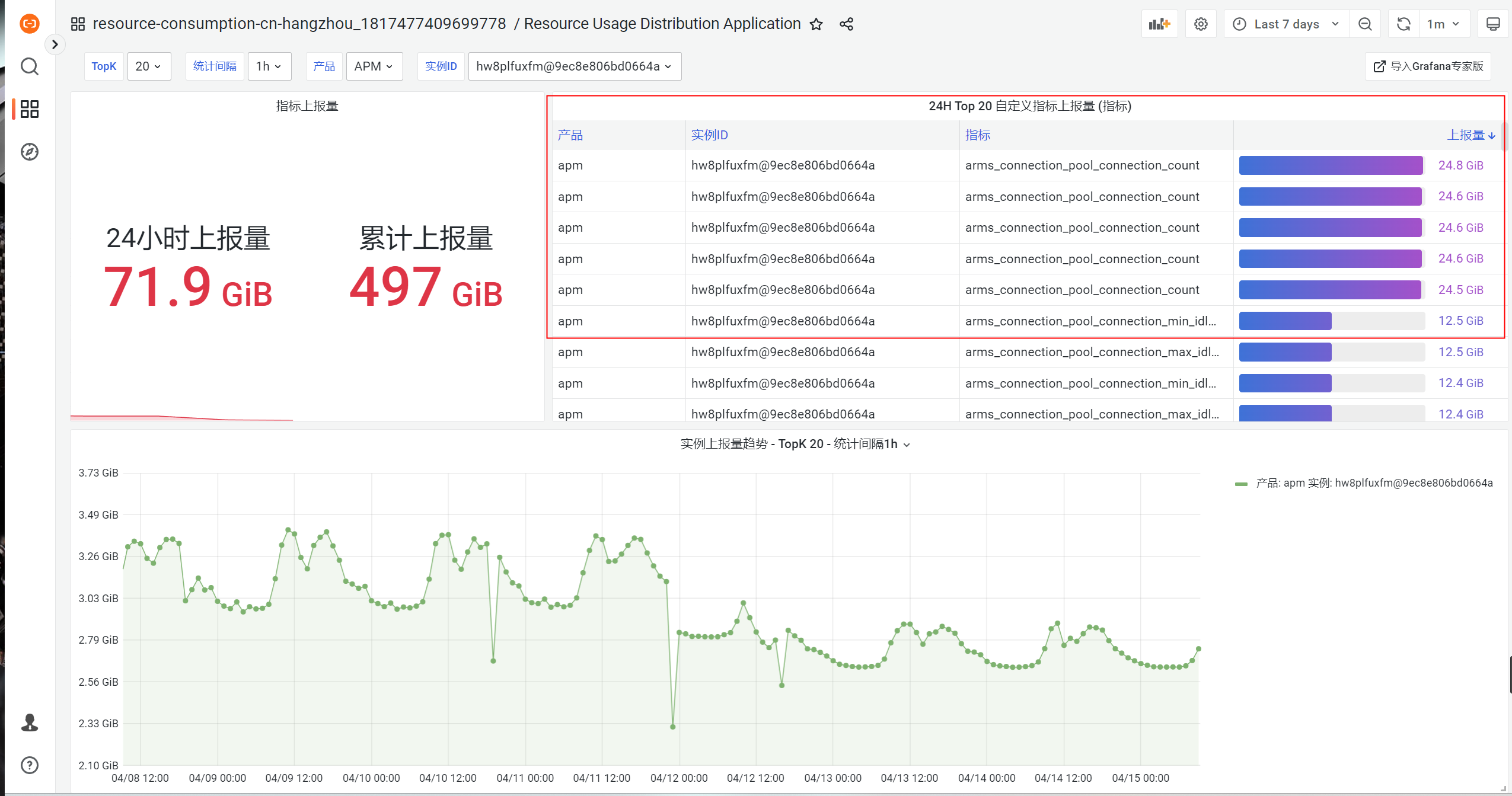Open the 产品 APM dropdown
The height and width of the screenshot is (796, 1512).
374,66
